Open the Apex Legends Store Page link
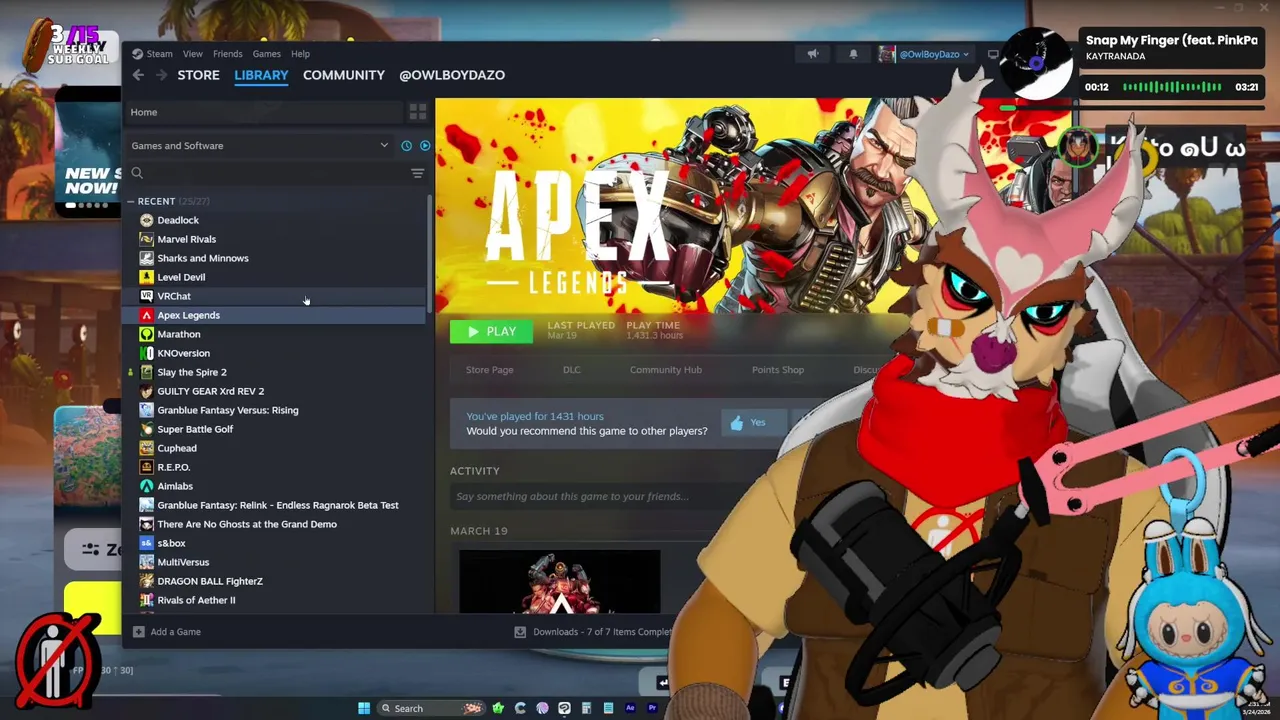This screenshot has height=720, width=1280. 489,370
